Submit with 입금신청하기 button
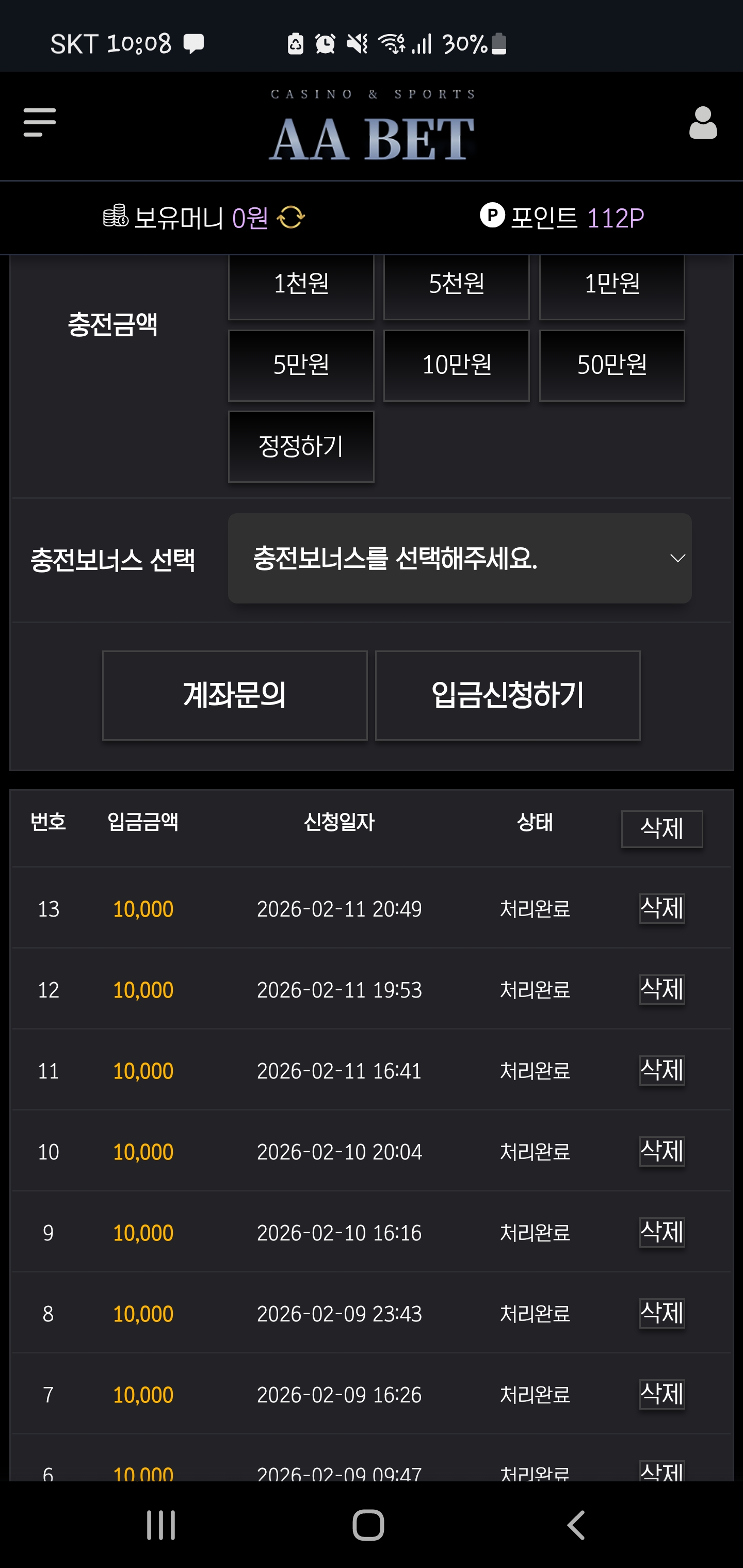This screenshot has height=1568, width=743. point(507,695)
